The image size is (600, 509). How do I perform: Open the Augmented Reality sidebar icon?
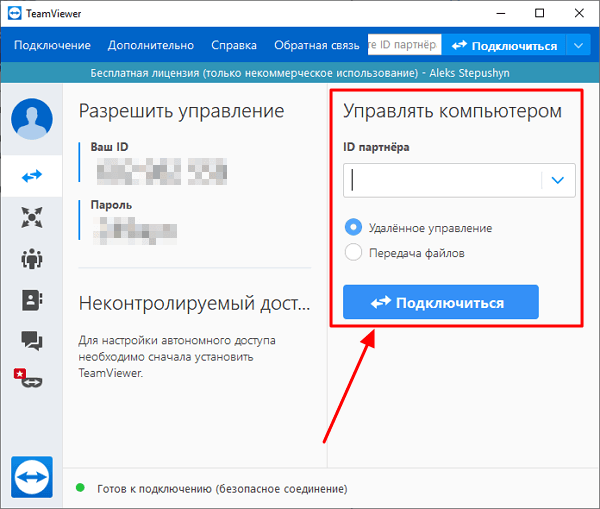pyautogui.click(x=28, y=378)
